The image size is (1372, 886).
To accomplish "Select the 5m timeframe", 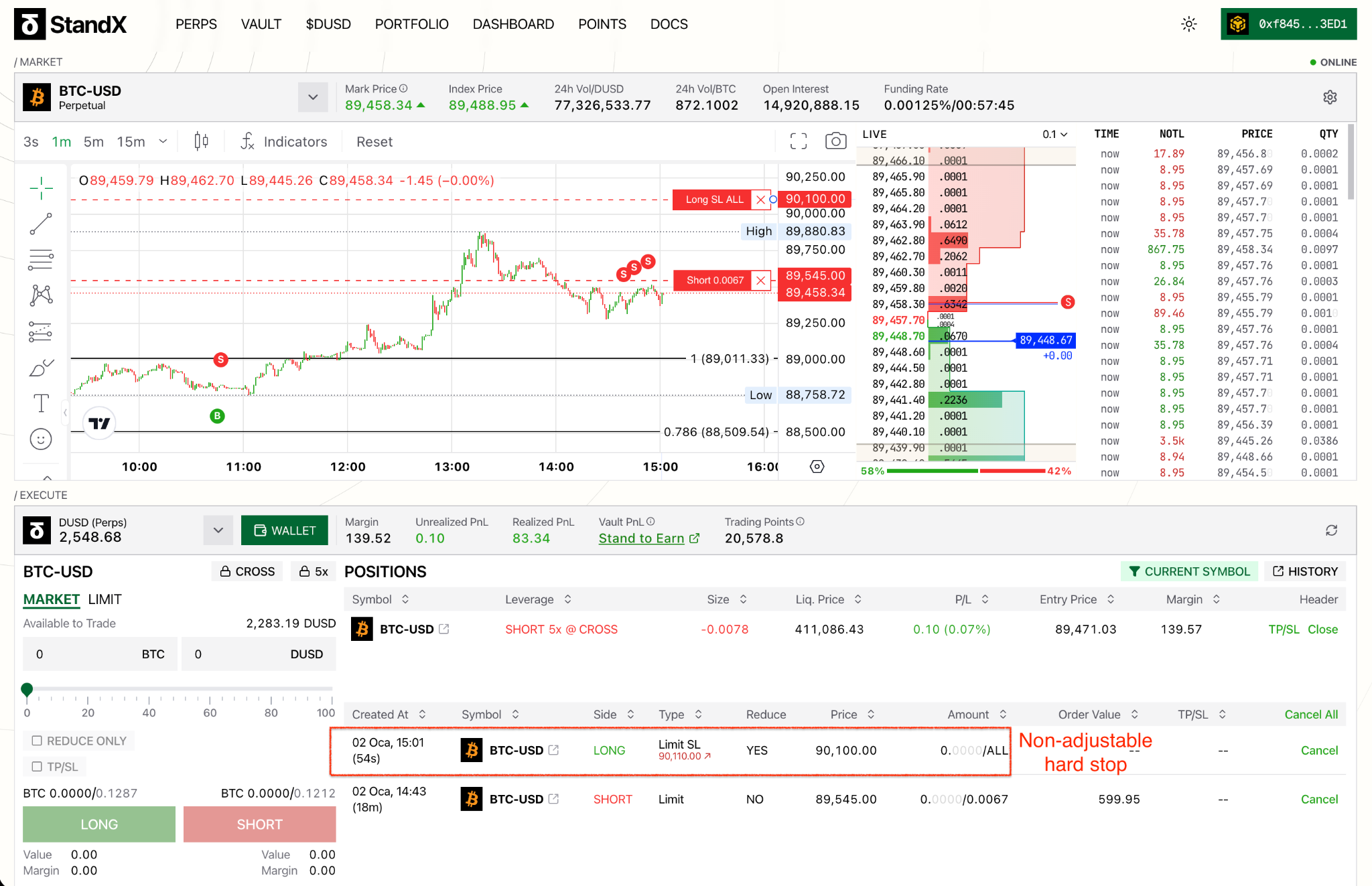I will pos(94,141).
